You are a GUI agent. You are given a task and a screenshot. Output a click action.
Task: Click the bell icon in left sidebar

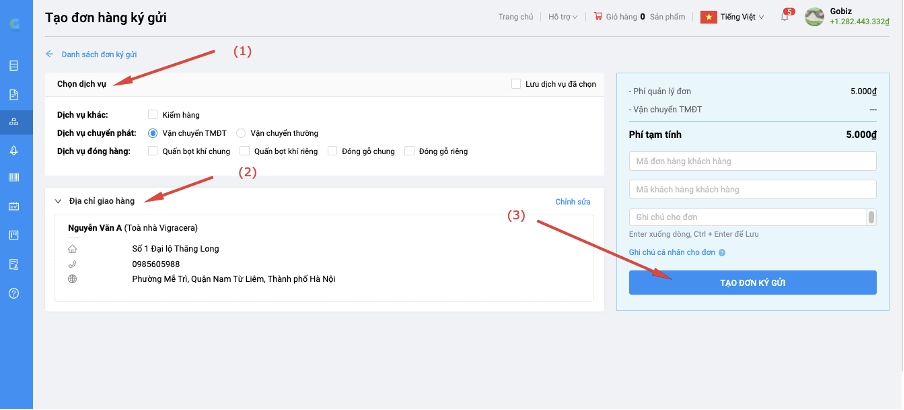click(x=14, y=150)
